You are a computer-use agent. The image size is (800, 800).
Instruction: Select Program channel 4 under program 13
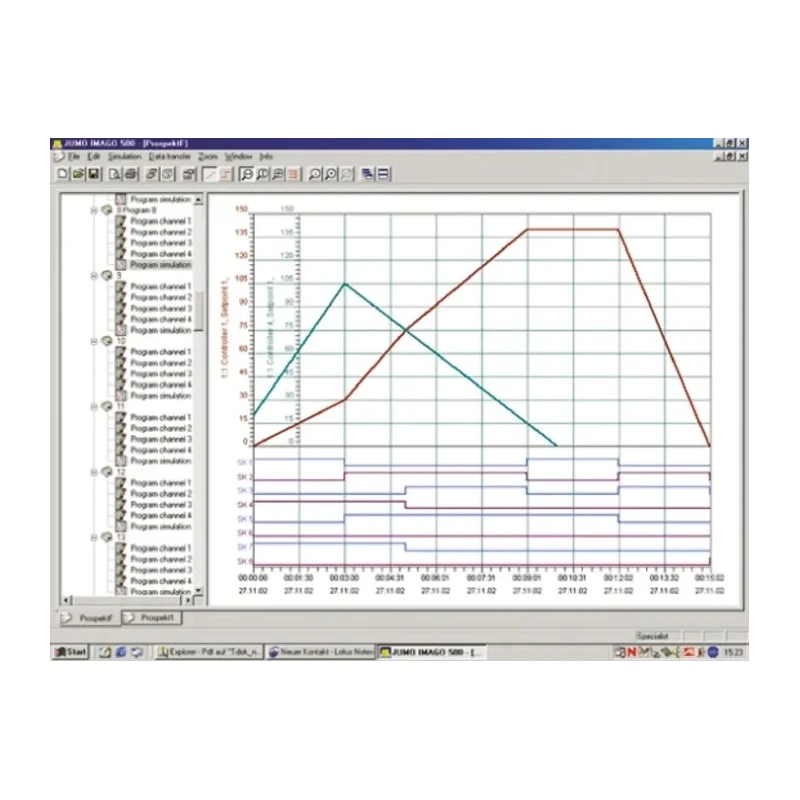coord(161,581)
